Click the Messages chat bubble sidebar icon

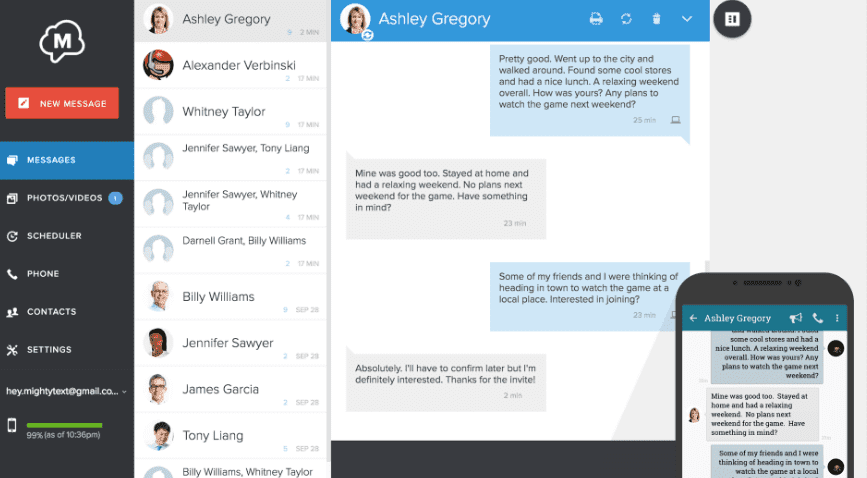(12, 160)
